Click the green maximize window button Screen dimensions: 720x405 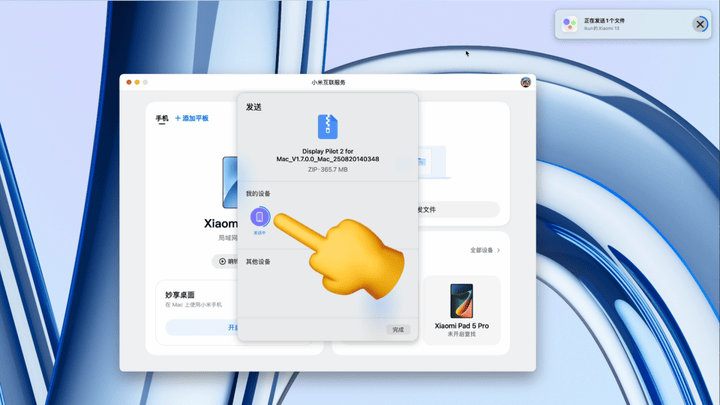click(146, 82)
